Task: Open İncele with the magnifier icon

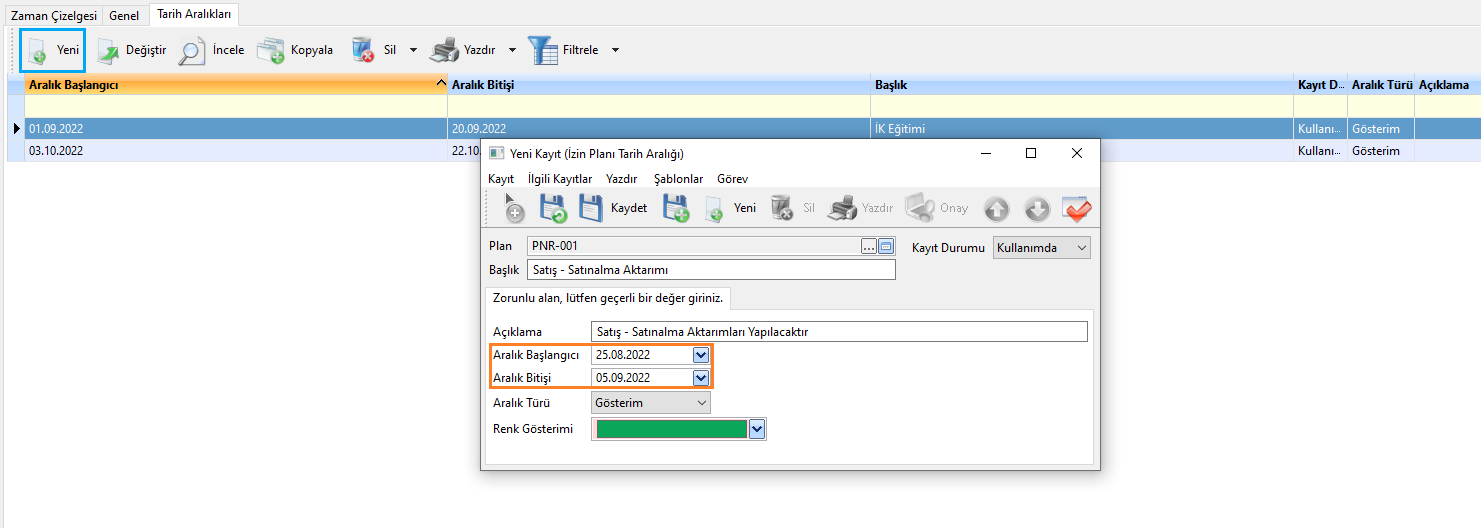Action: coord(192,50)
